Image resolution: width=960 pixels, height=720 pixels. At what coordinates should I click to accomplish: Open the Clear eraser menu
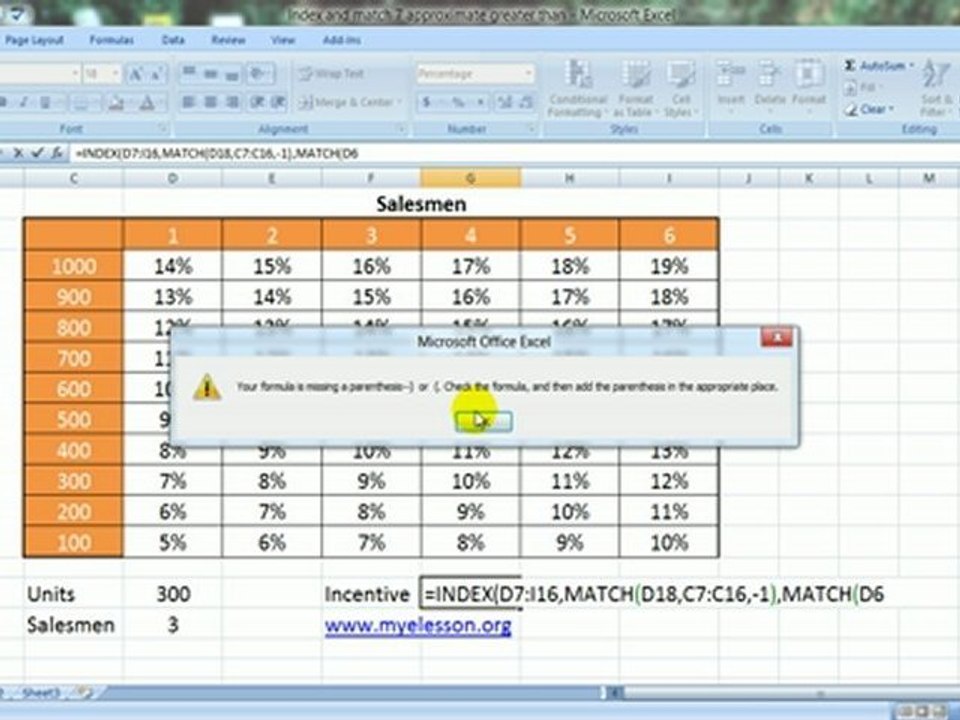pyautogui.click(x=869, y=110)
